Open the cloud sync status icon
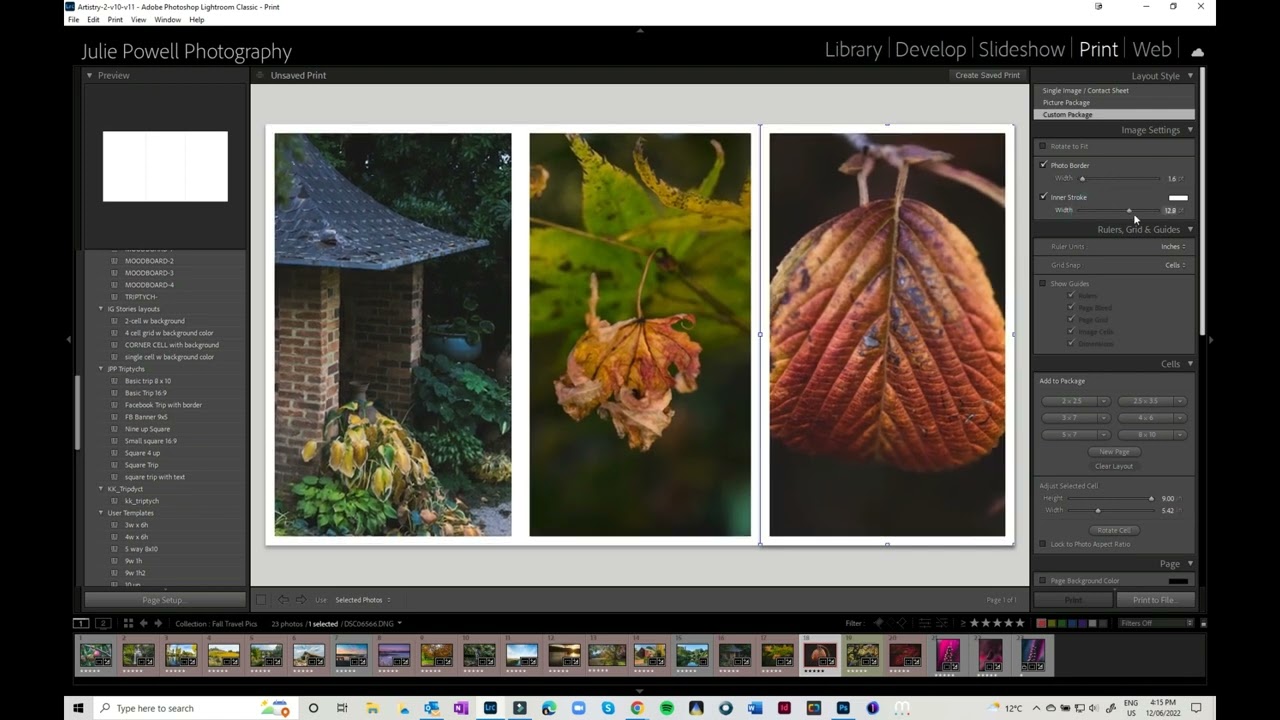The height and width of the screenshot is (720, 1280). 1197,51
